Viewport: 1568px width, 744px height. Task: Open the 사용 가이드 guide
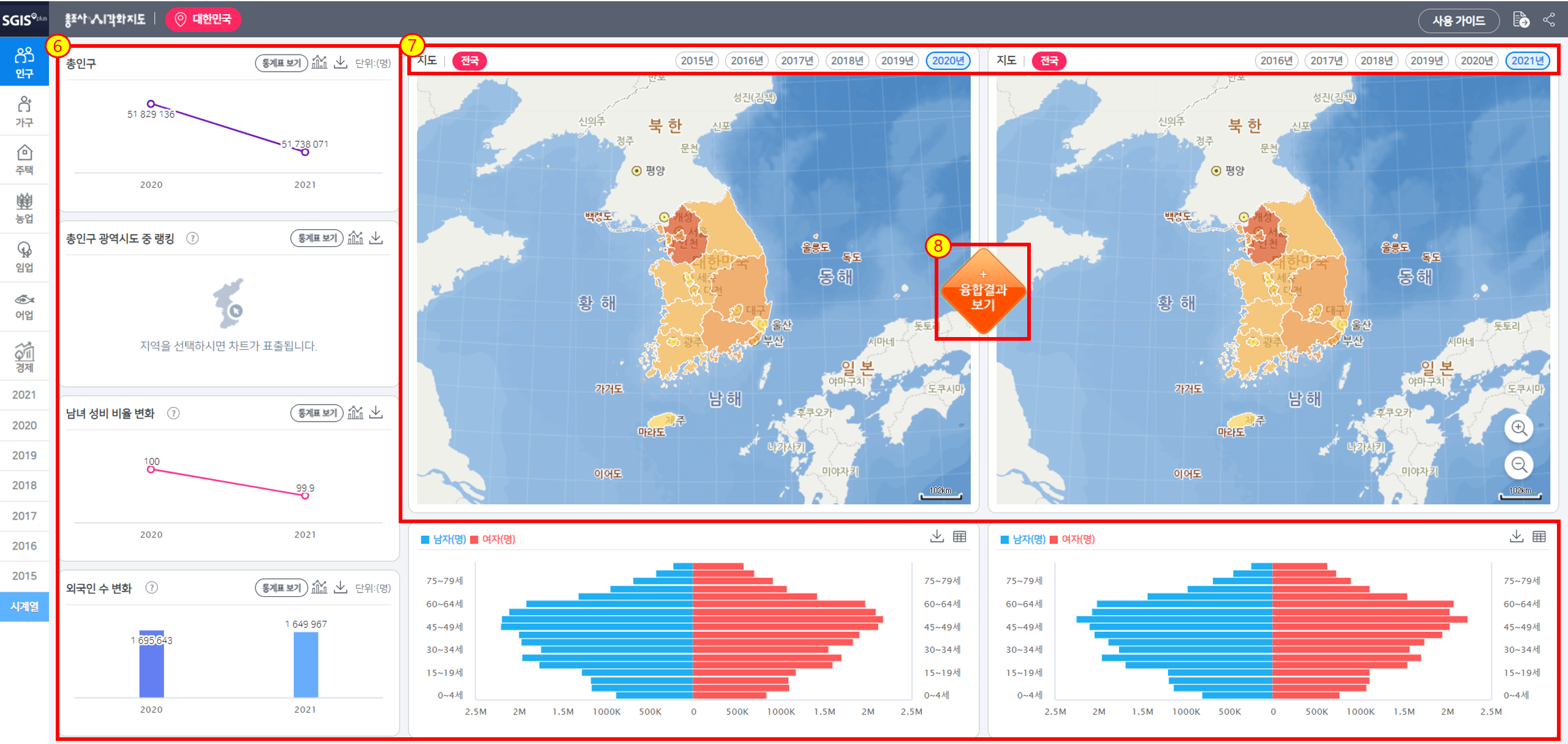click(x=1458, y=21)
